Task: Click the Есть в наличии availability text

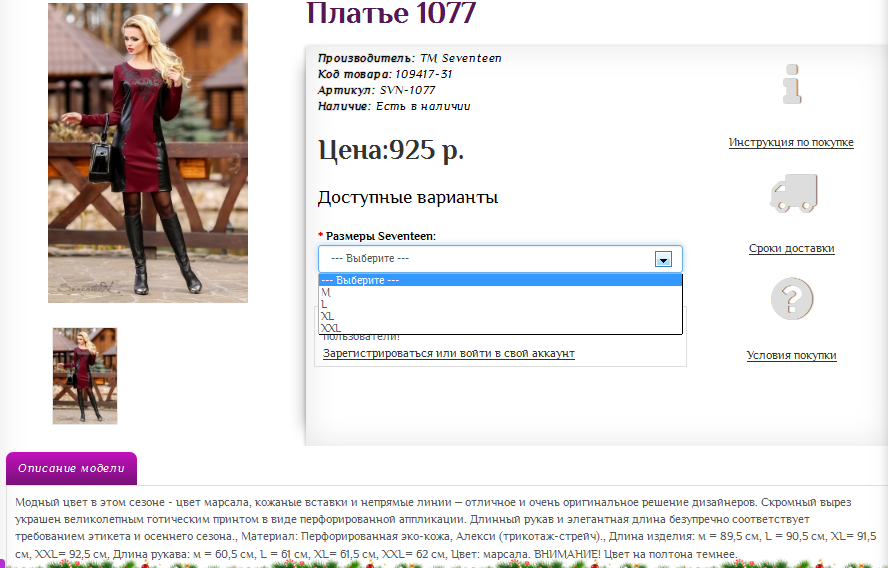Action: pos(423,106)
